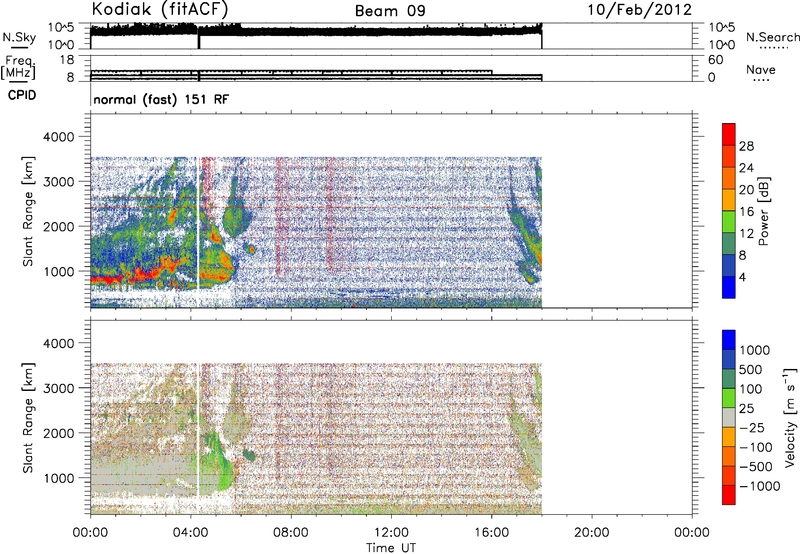Click the date 10/Feb/2012
This screenshot has height=554, width=800.
pyautogui.click(x=640, y=10)
